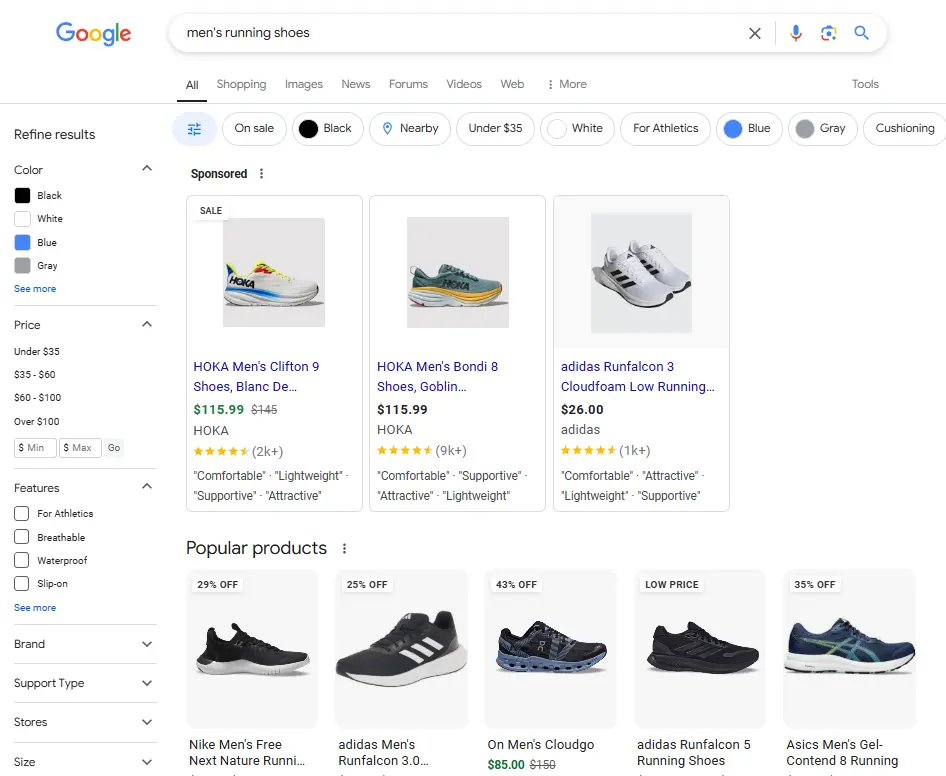946x776 pixels.
Task: Collapse the Color filter section
Action: pyautogui.click(x=147, y=168)
